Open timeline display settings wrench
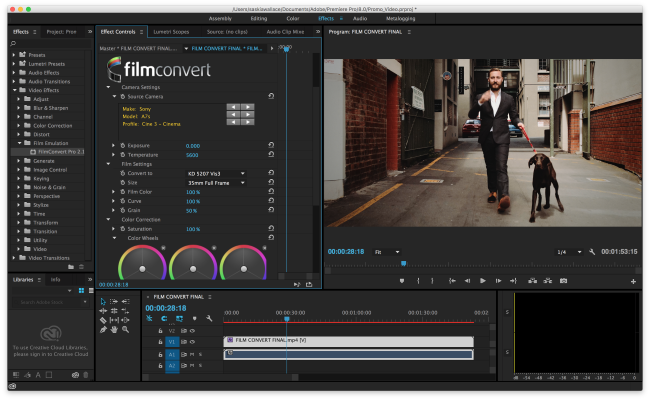This screenshot has height=400, width=650. (x=209, y=318)
